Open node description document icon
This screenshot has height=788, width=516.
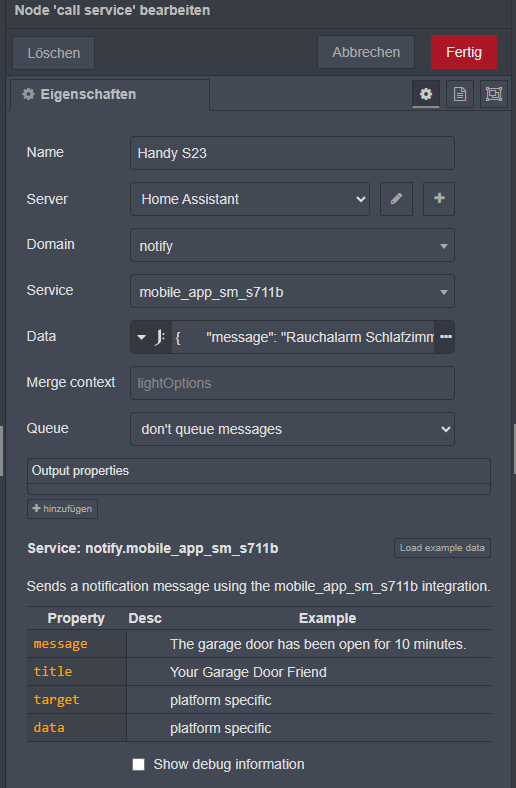(x=460, y=94)
